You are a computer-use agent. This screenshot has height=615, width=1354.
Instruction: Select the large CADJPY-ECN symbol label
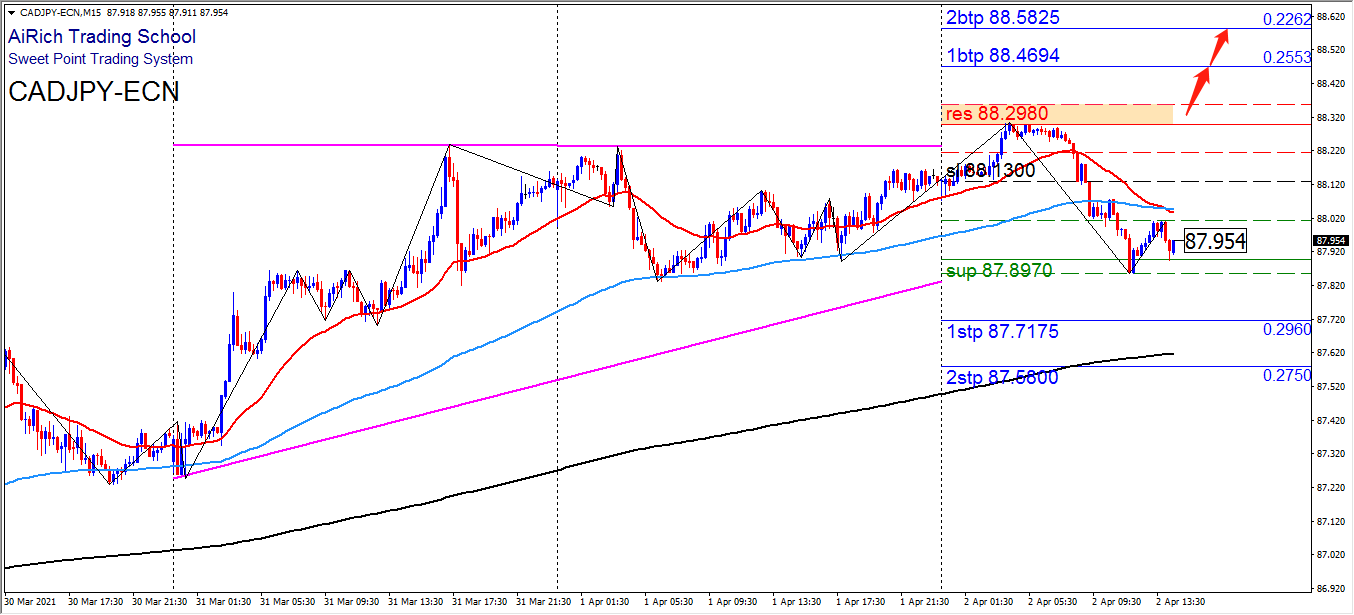(x=94, y=92)
